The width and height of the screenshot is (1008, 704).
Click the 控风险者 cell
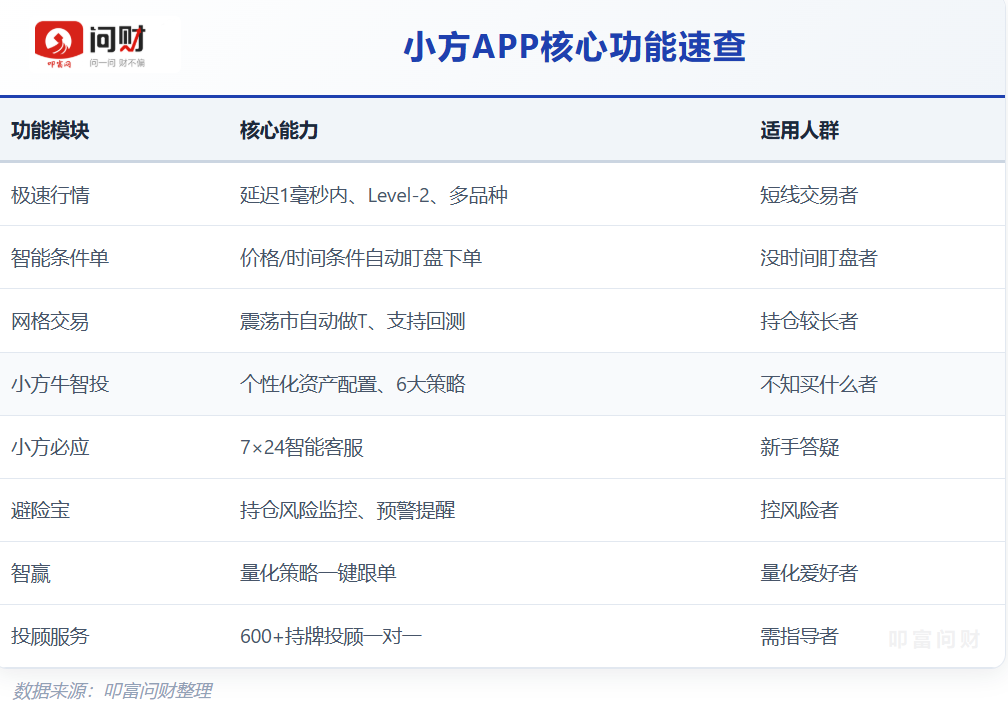(x=799, y=510)
